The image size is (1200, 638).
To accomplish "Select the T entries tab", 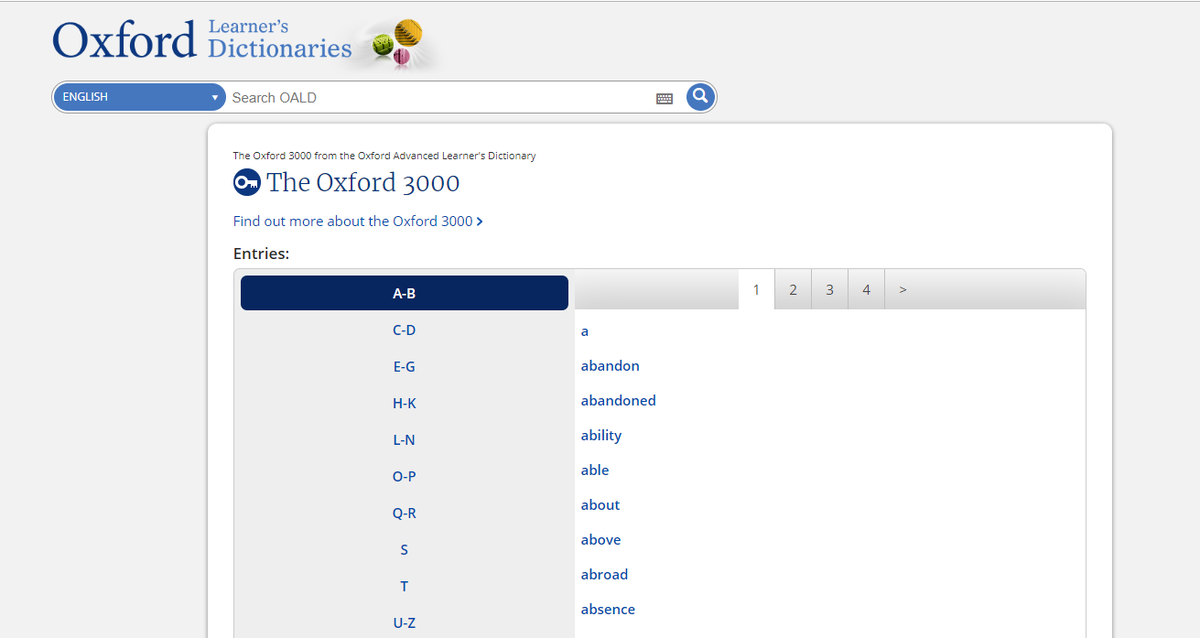I will (404, 586).
